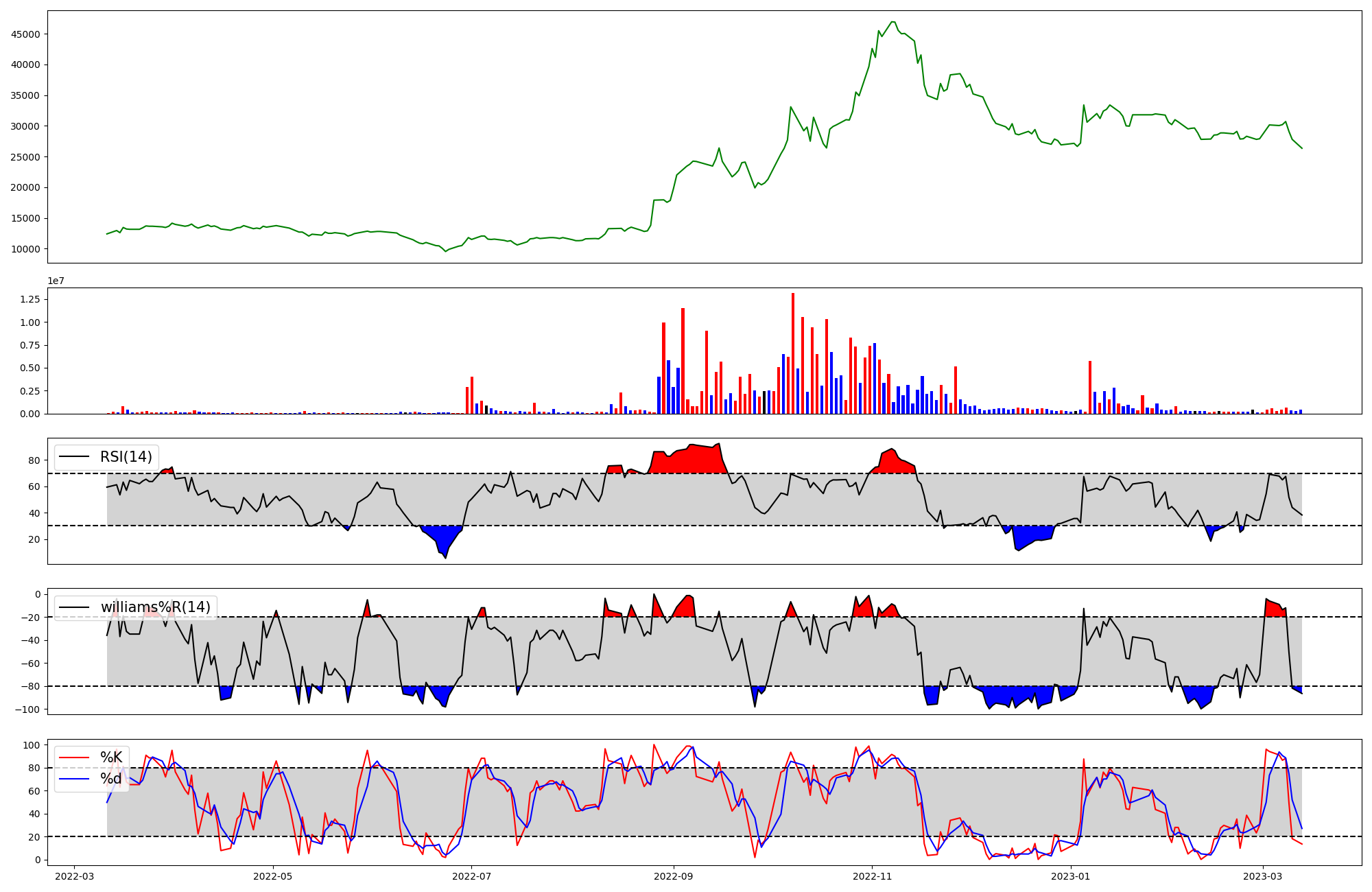Click the RSI(14) legend entry
This screenshot has width=1372, height=892.
126,457
